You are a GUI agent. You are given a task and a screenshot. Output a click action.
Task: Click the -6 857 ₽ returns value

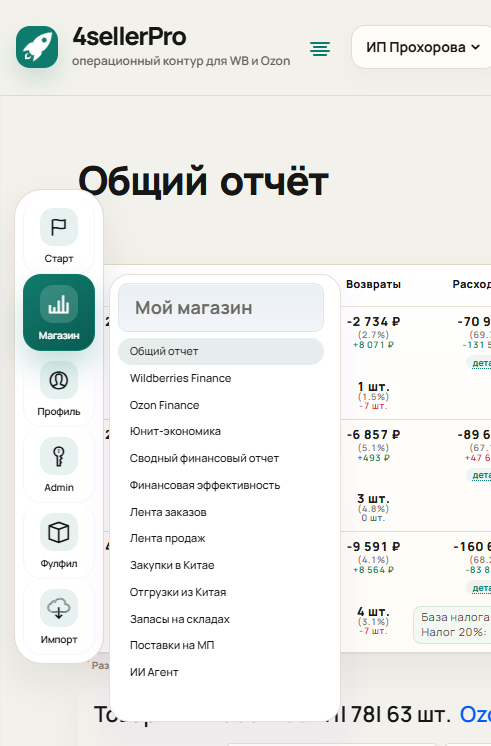point(373,435)
